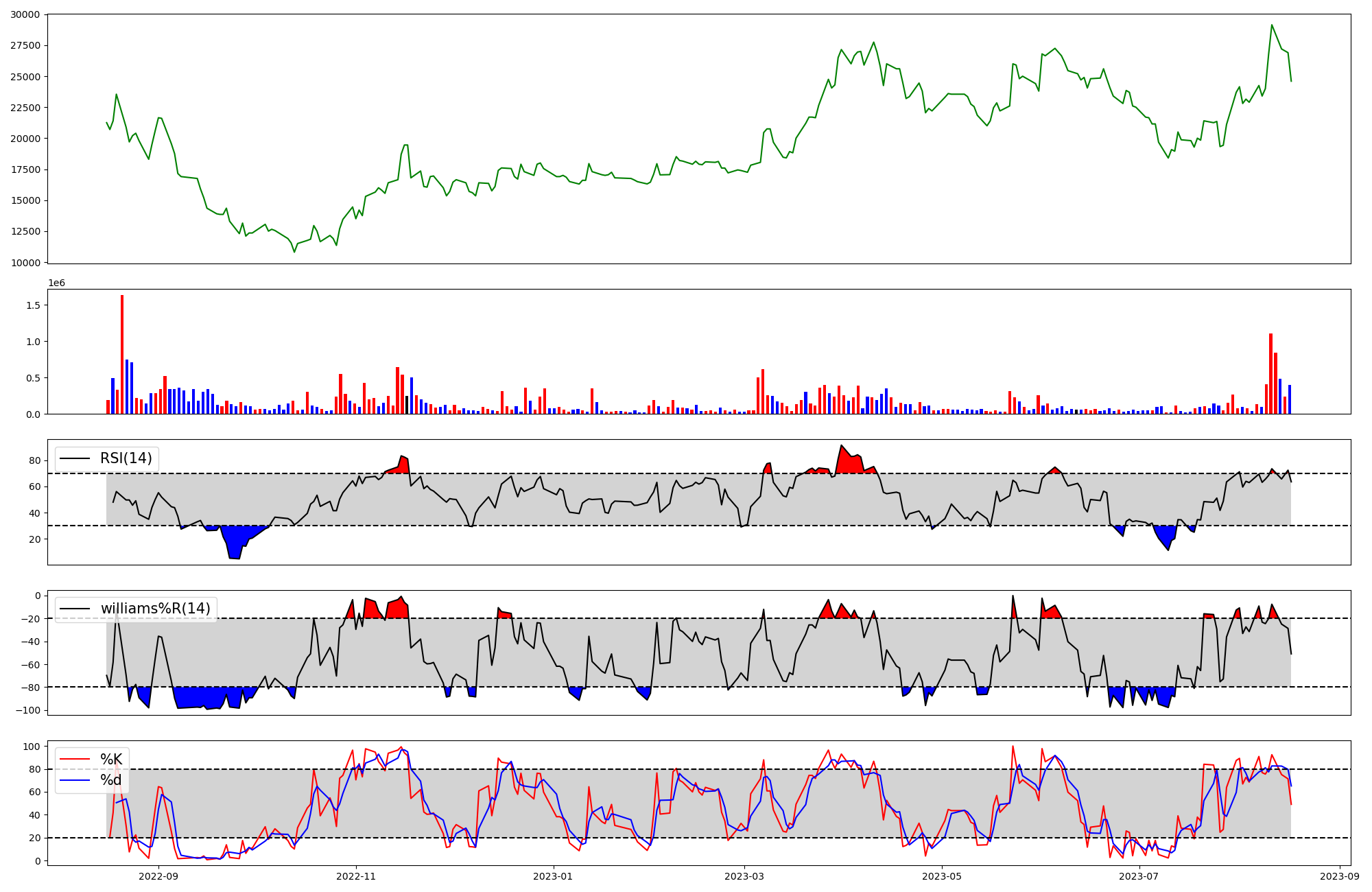The height and width of the screenshot is (892, 1372).
Task: Click the tallest red volume bar
Action: pyautogui.click(x=122, y=354)
